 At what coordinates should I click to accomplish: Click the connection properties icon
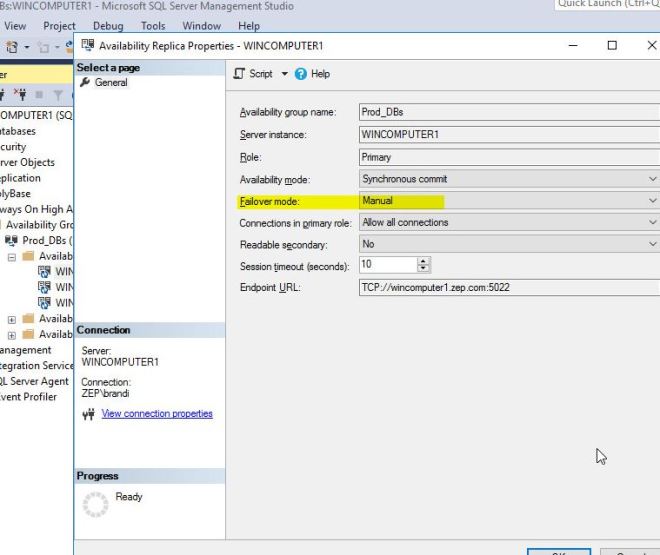88,414
